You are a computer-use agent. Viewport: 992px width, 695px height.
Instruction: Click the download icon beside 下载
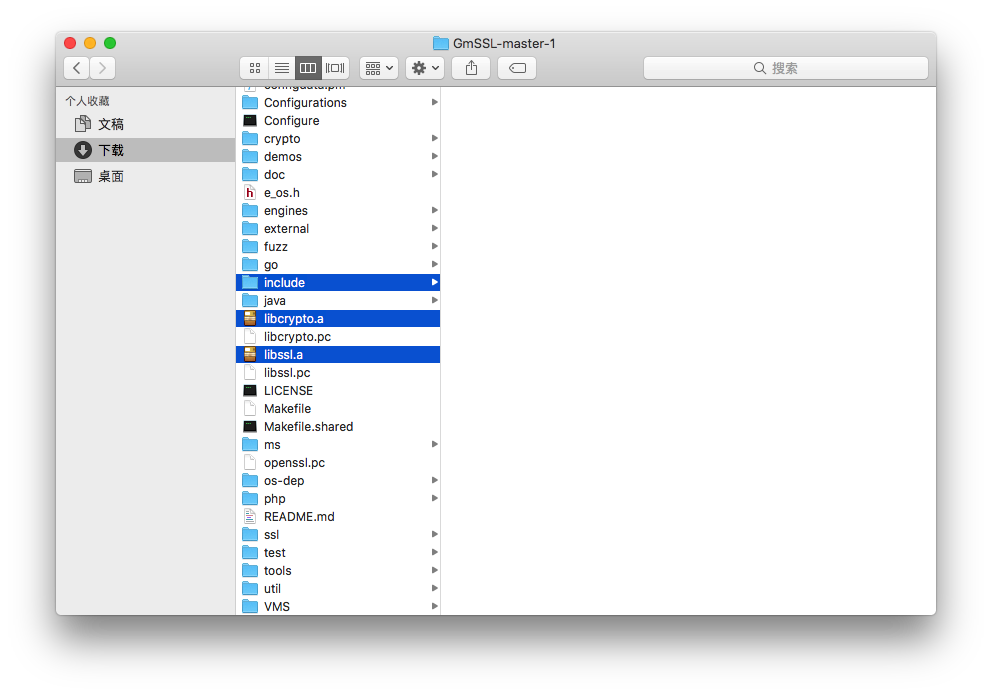83,150
